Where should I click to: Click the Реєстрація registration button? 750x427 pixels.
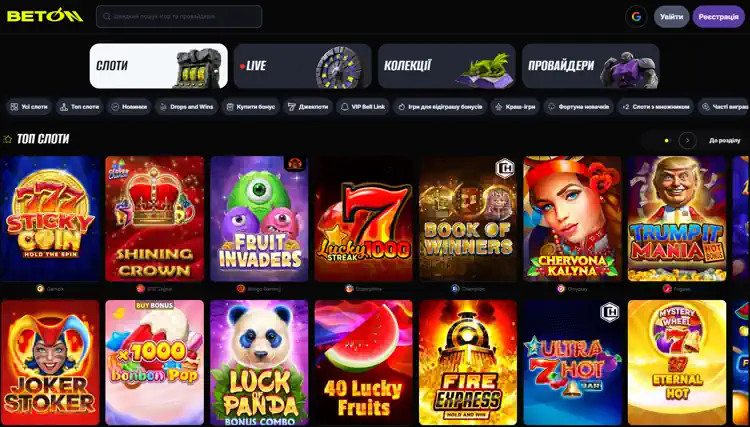[718, 17]
